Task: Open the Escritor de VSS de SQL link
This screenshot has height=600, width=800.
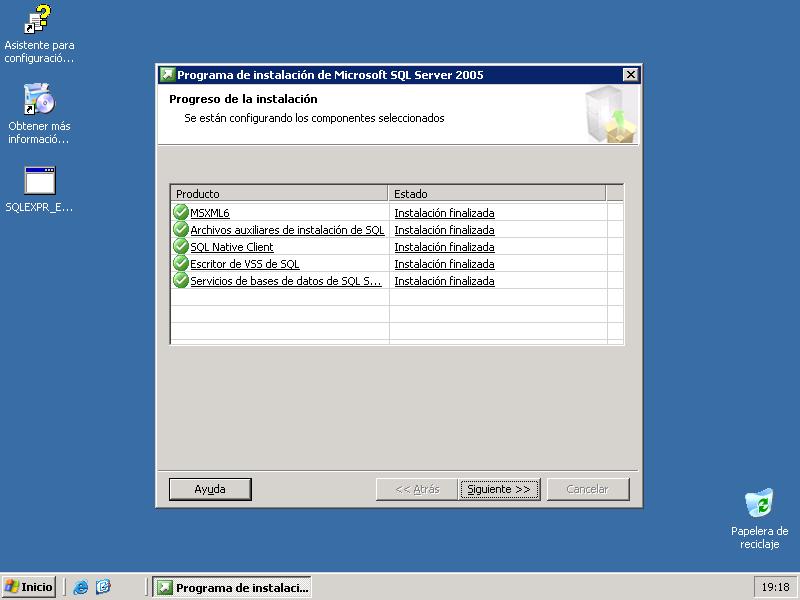Action: pyautogui.click(x=245, y=264)
